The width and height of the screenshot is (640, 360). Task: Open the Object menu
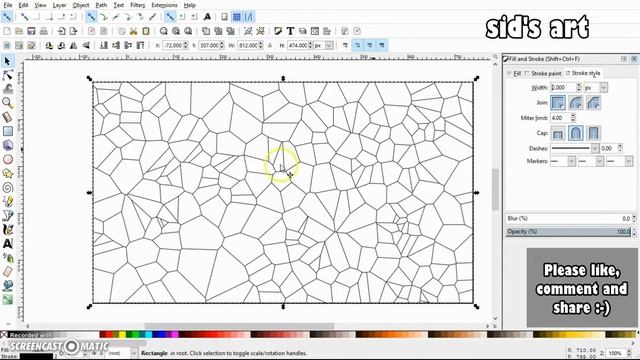tap(81, 5)
